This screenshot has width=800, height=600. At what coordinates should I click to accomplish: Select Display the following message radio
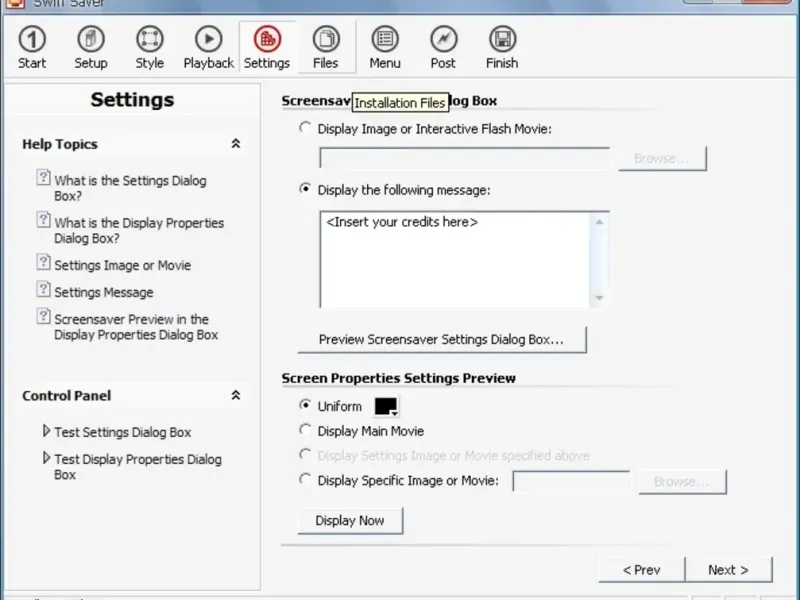pos(305,189)
